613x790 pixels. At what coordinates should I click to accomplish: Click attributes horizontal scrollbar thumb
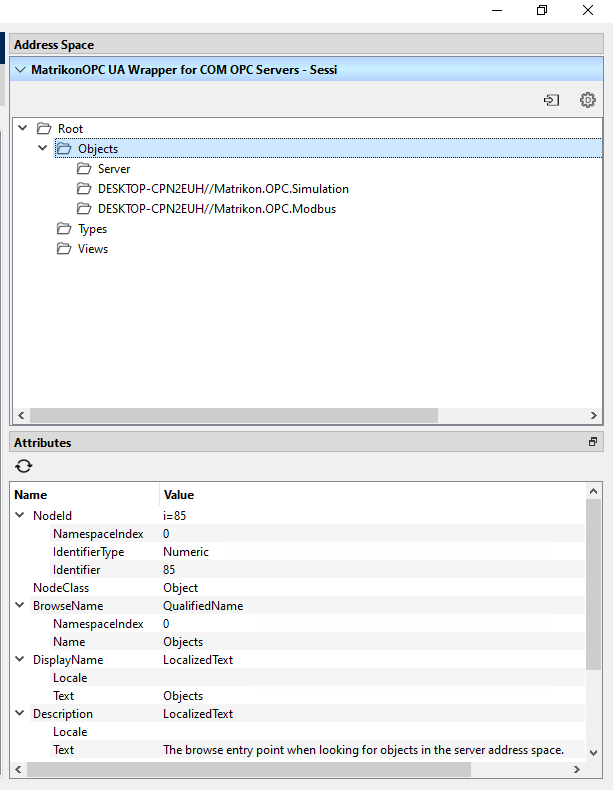tap(249, 769)
